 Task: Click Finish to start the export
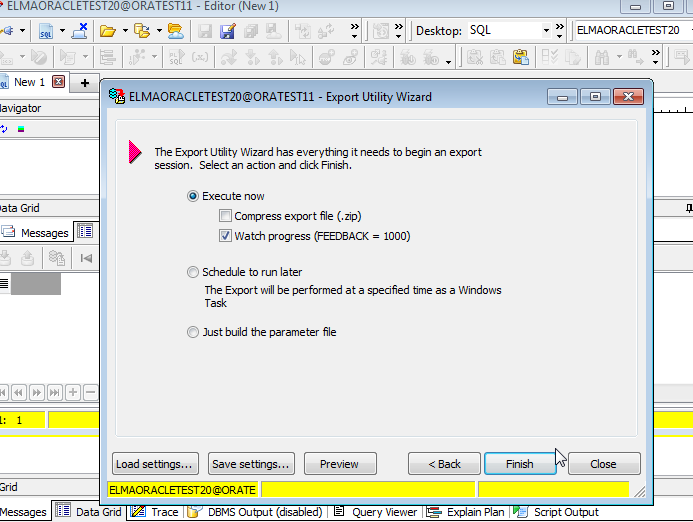point(519,464)
